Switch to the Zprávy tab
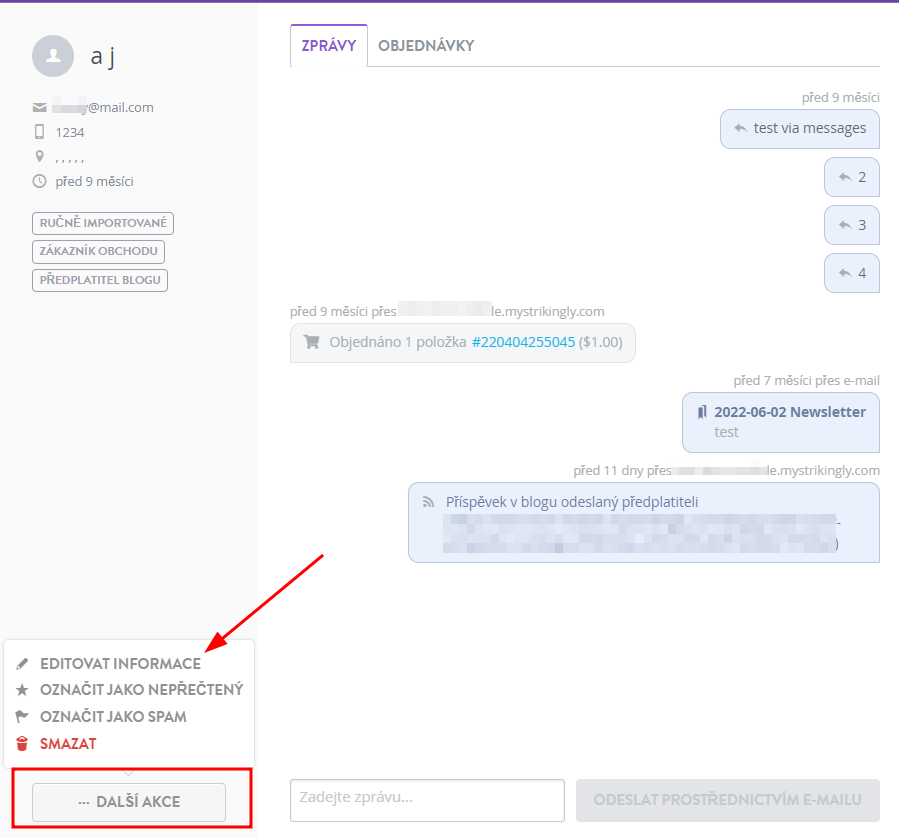This screenshot has width=899, height=838. pos(329,46)
